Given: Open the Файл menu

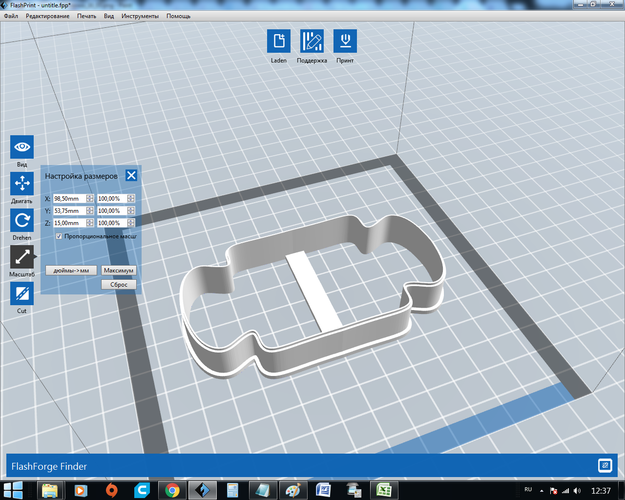Looking at the screenshot, I should point(11,16).
